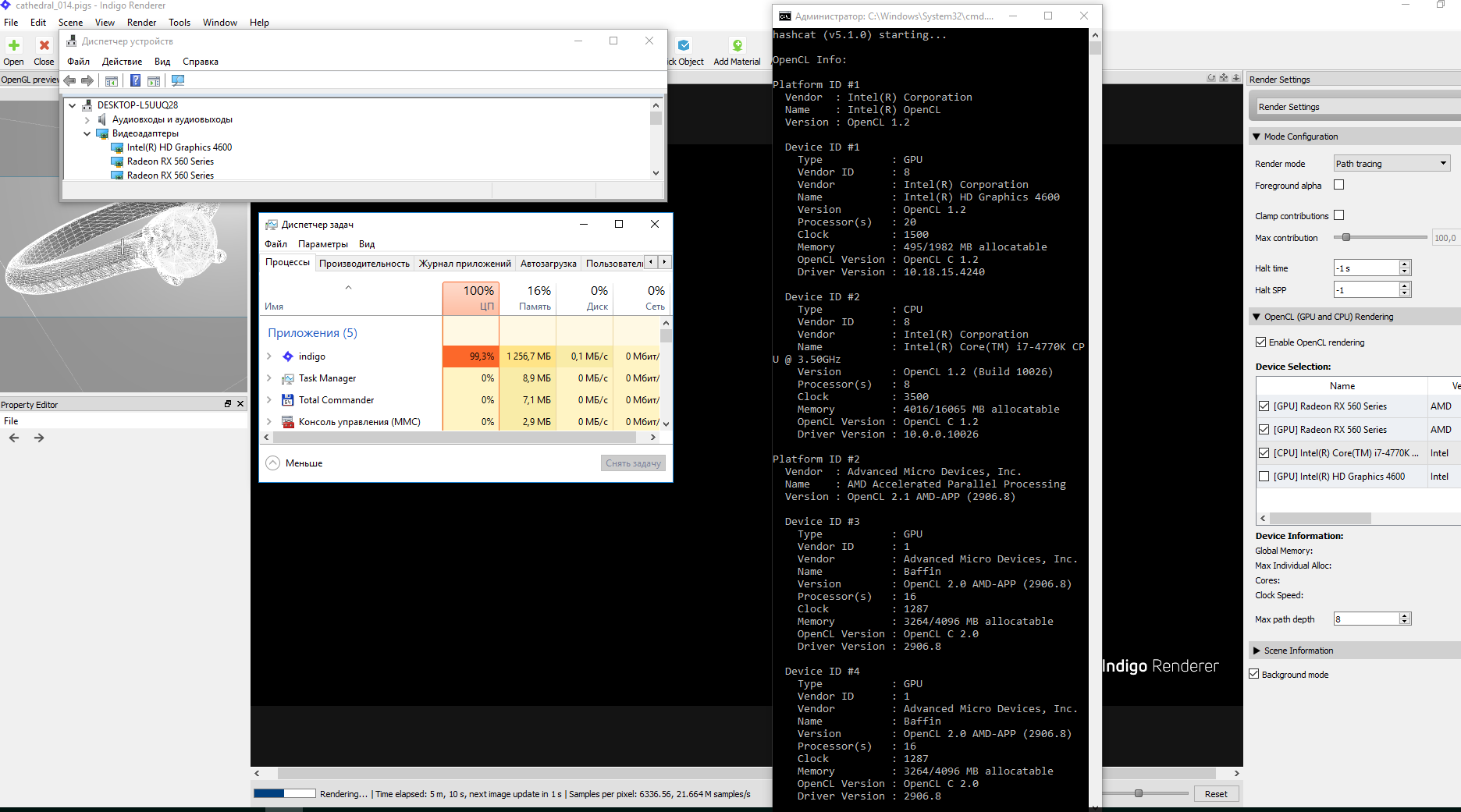Enable the Foreground alpha checkbox
Viewport: 1461px width, 812px height.
(1339, 185)
